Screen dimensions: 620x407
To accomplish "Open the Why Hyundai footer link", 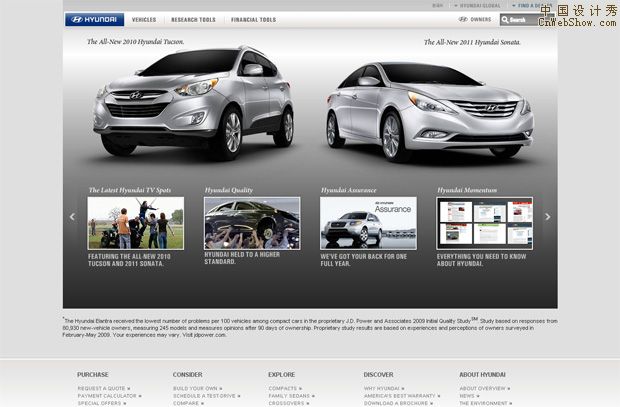I will [x=384, y=388].
